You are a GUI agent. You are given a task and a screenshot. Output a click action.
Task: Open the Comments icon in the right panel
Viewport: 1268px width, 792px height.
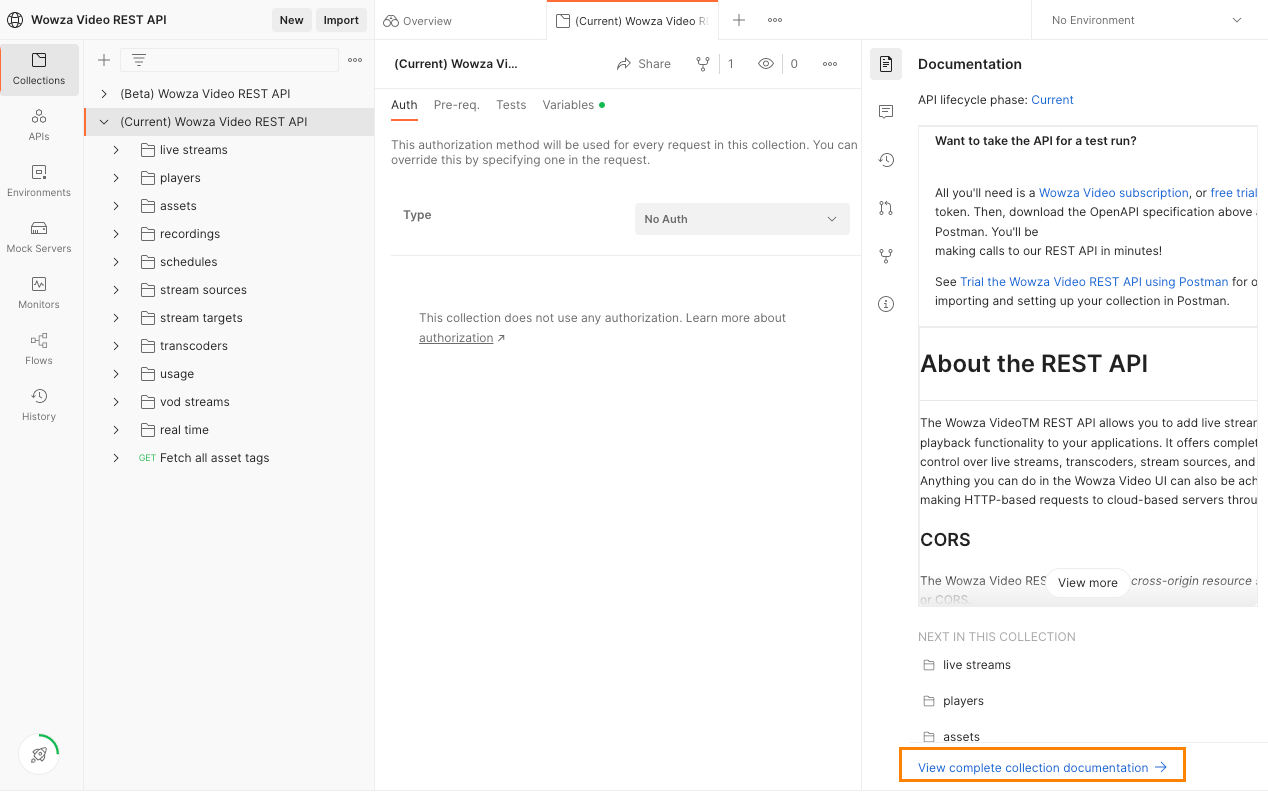[x=886, y=112]
